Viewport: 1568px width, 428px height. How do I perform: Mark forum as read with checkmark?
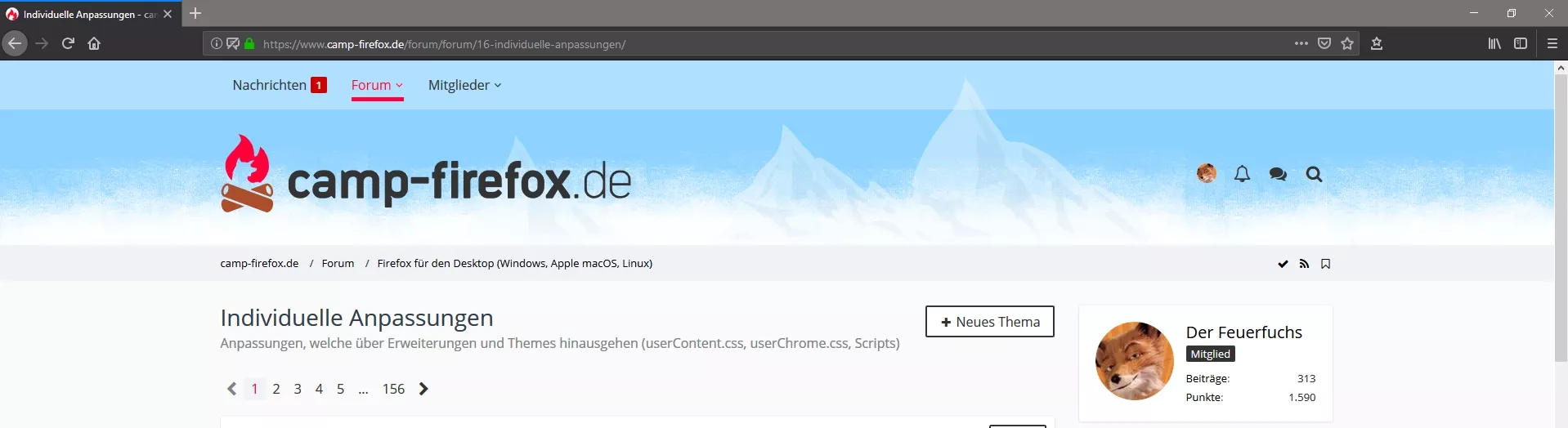point(1283,264)
